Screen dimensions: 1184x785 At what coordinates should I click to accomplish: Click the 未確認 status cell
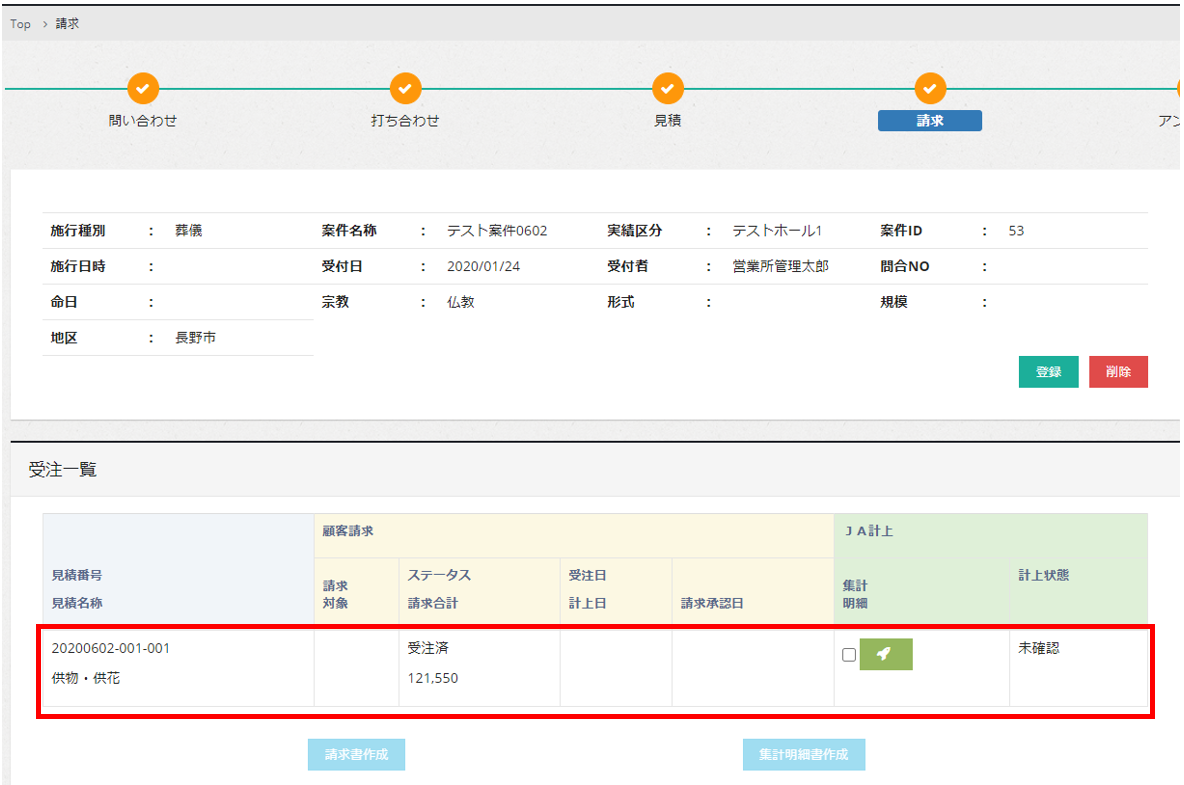click(1038, 648)
